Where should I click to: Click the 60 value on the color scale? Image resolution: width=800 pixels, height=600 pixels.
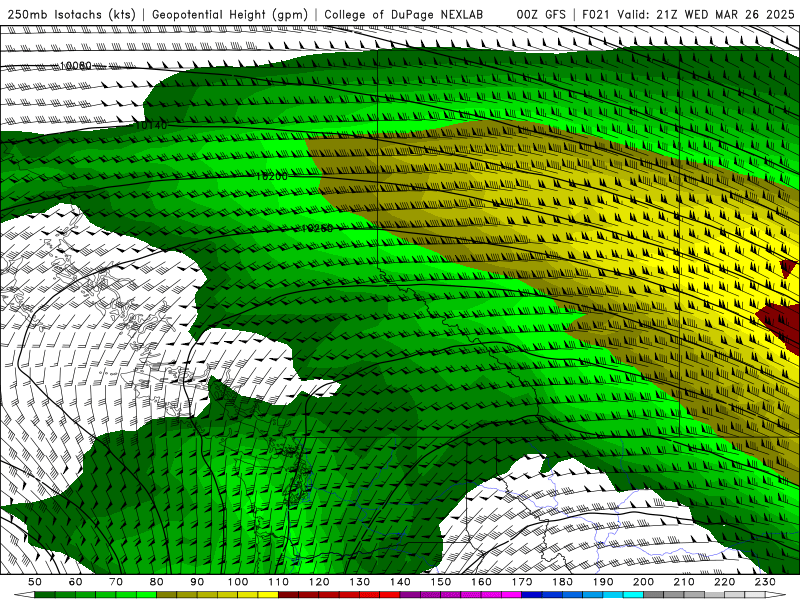pos(75,582)
